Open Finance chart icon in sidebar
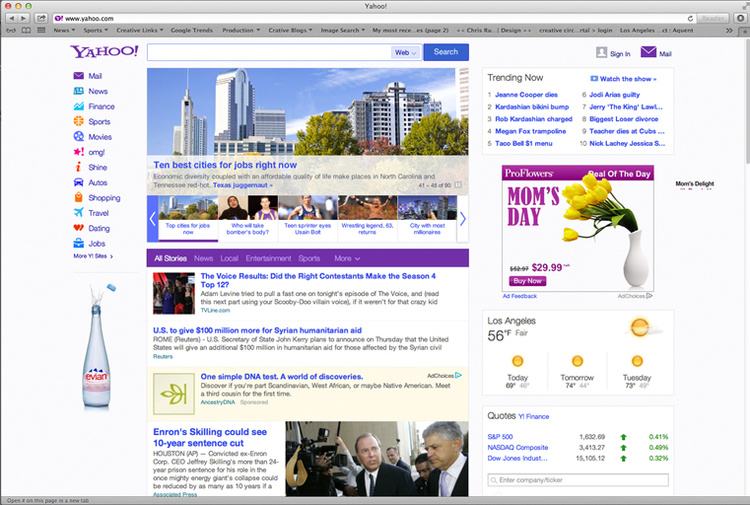Screen dimensions: 750x505 (x=78, y=106)
